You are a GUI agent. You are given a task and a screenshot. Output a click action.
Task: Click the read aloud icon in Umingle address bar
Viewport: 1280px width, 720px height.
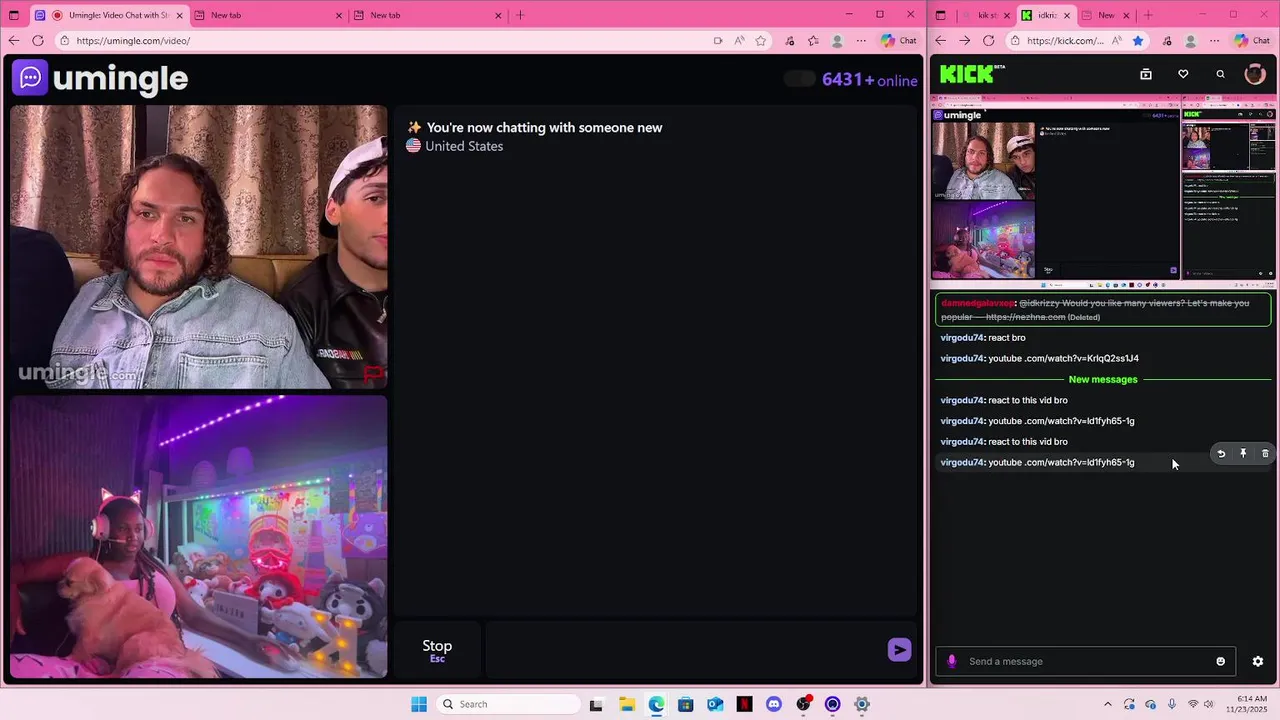[x=739, y=41]
